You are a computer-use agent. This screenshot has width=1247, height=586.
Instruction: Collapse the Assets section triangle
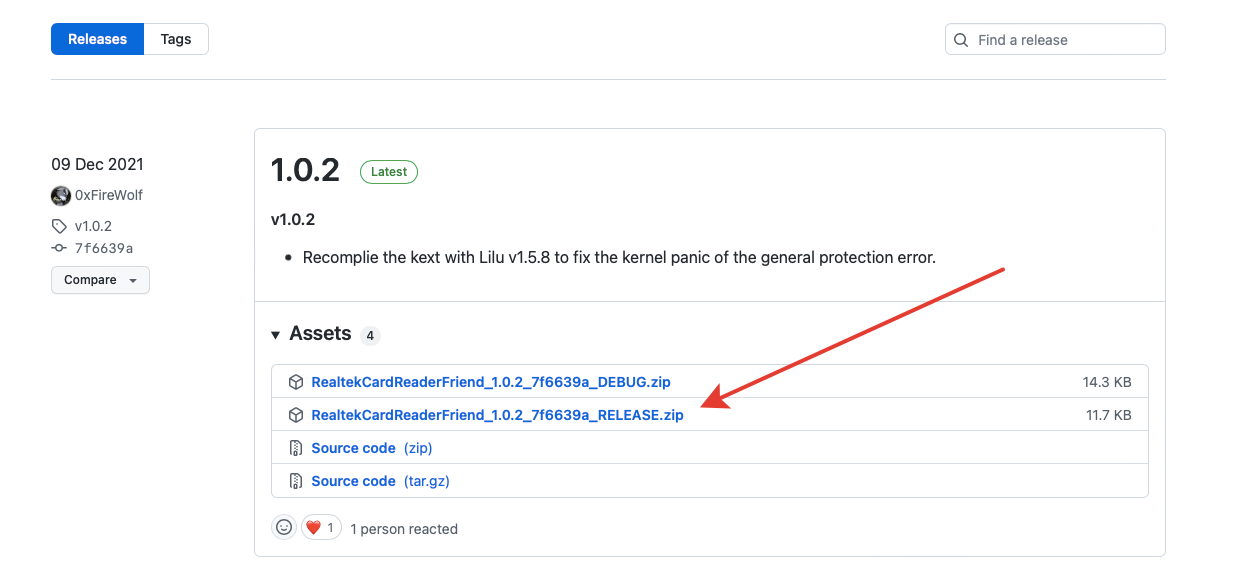[x=276, y=335]
